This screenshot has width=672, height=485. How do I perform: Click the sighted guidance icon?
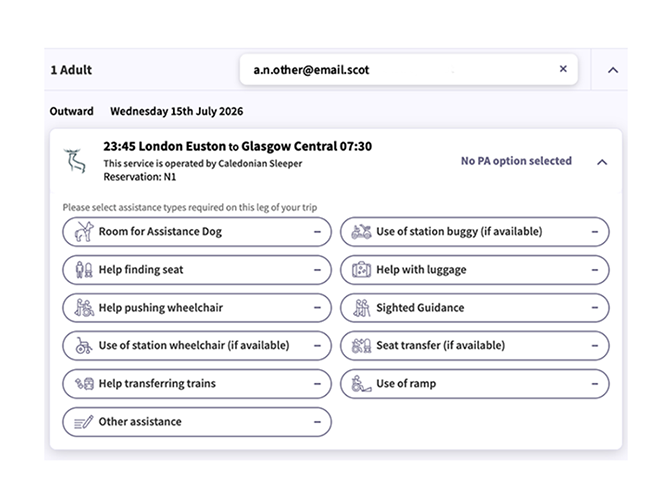point(361,308)
